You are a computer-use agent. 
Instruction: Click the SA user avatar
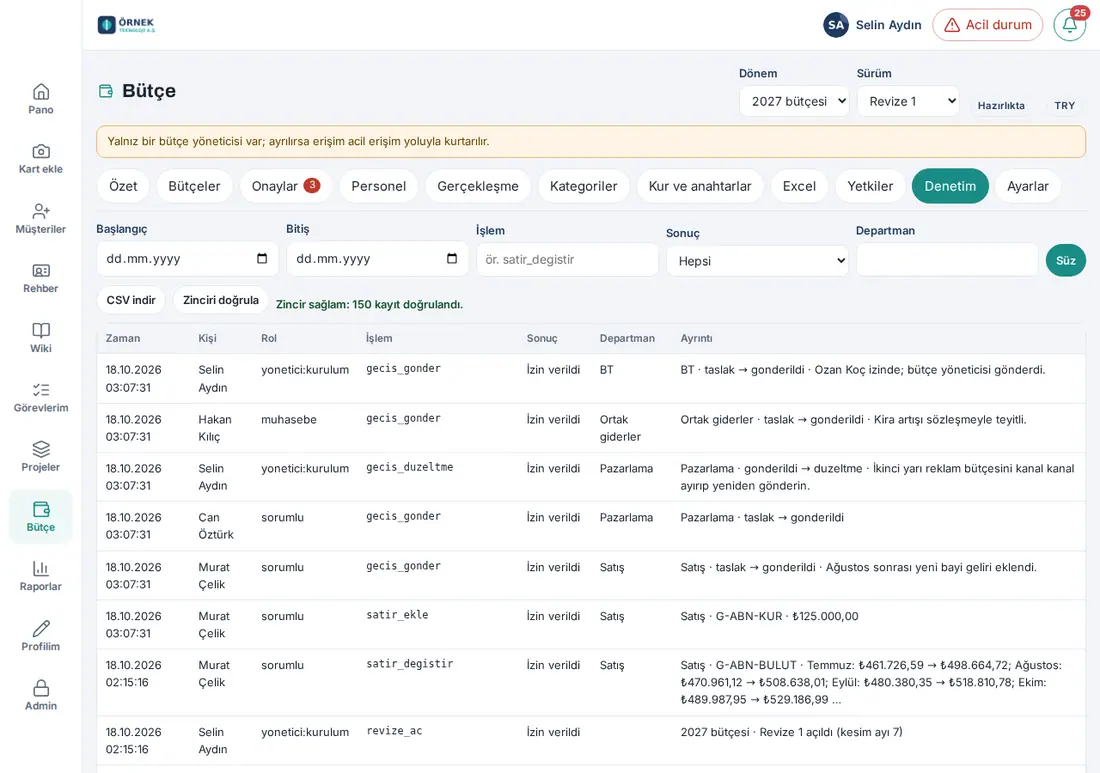836,25
